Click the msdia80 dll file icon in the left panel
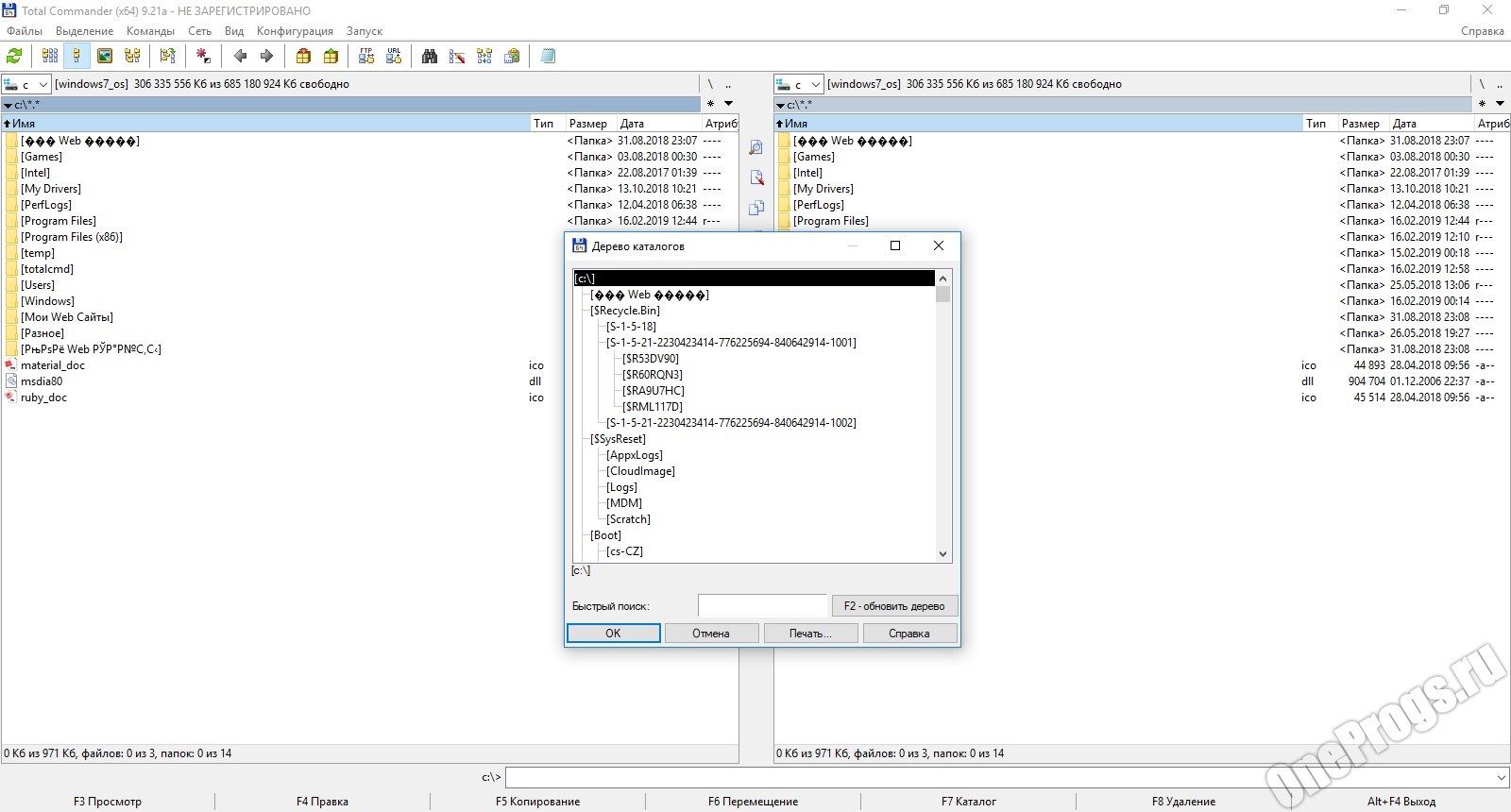Image resolution: width=1511 pixels, height=812 pixels. click(11, 381)
